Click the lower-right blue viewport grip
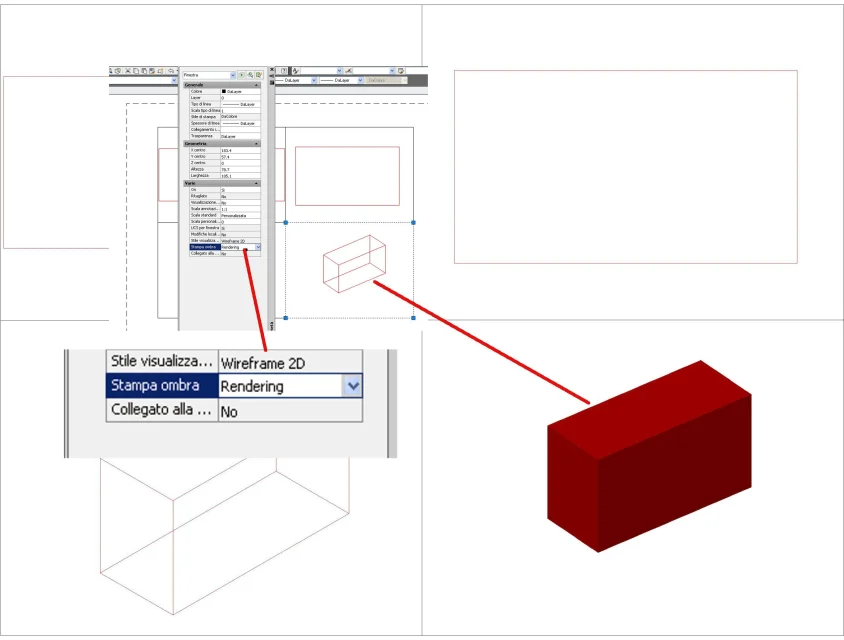 [413, 318]
